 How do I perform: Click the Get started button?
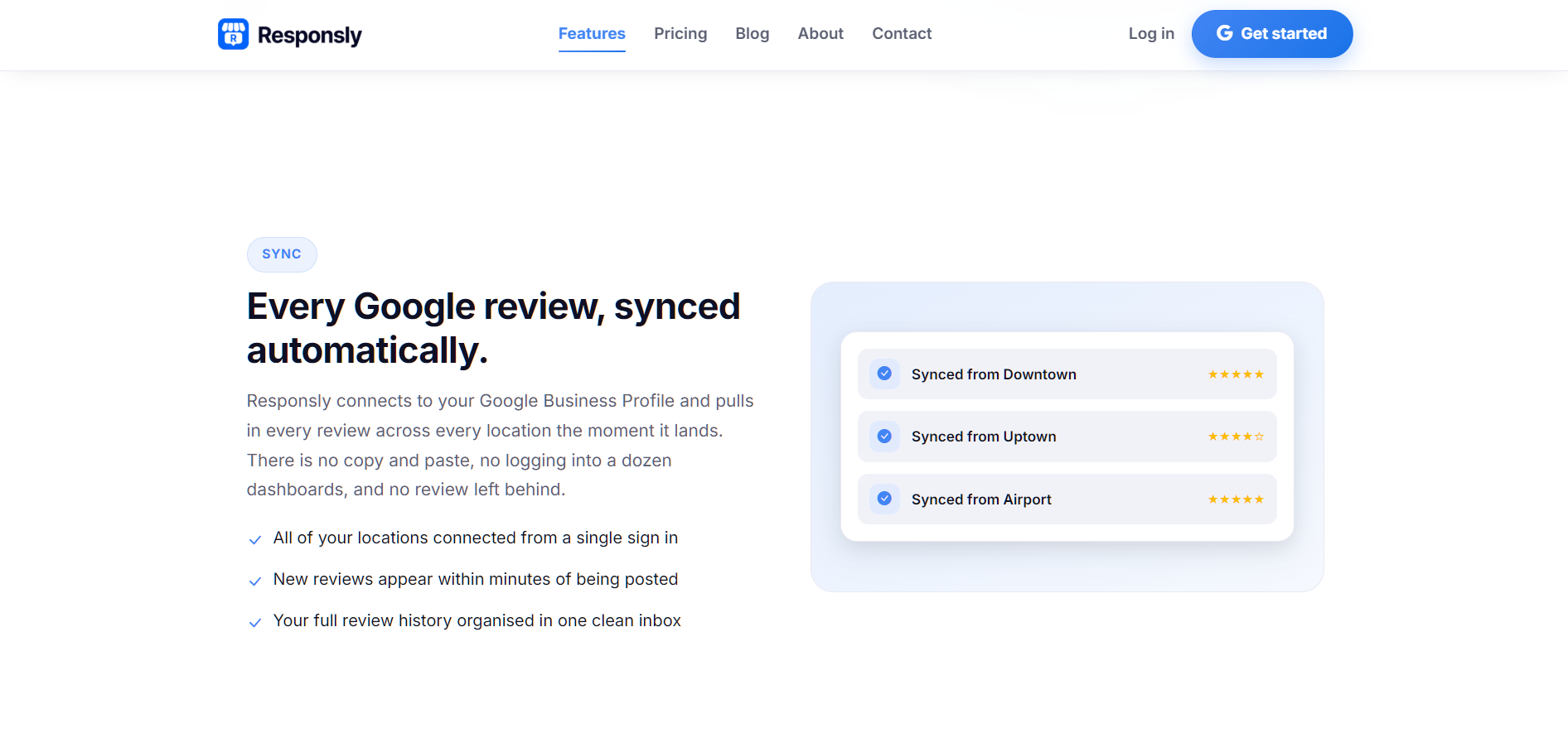(1272, 34)
